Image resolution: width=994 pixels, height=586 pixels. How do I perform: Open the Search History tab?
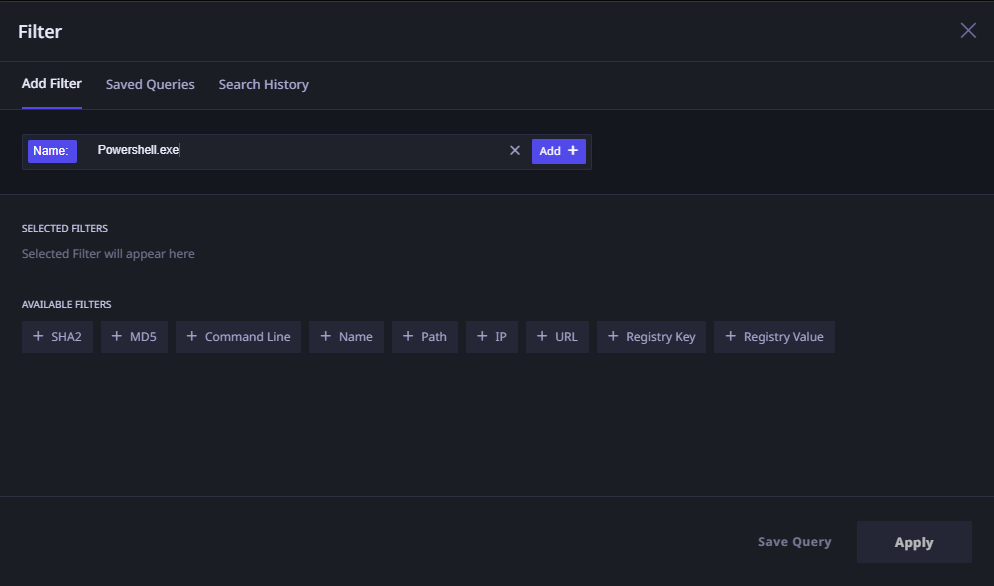click(263, 85)
